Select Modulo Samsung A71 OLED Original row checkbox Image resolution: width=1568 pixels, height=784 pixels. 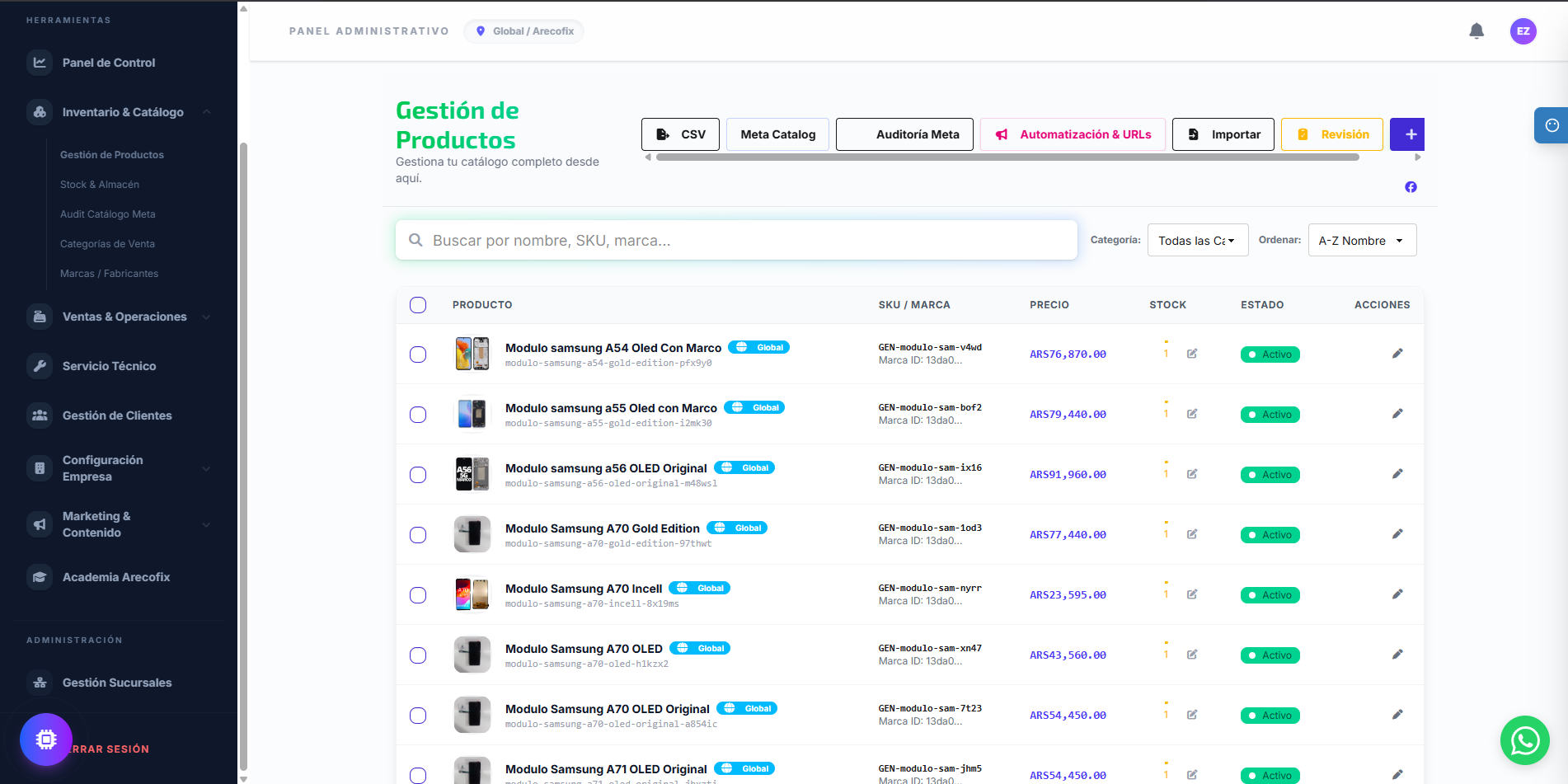pos(418,776)
